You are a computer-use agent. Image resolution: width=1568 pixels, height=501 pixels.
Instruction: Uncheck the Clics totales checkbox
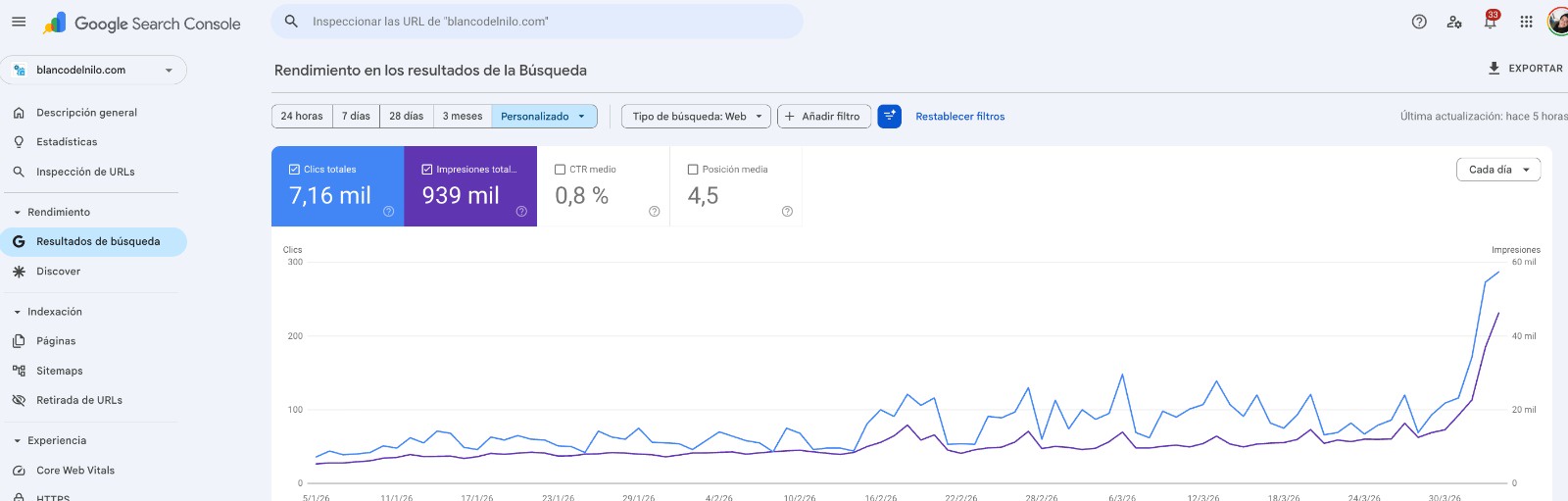(294, 170)
